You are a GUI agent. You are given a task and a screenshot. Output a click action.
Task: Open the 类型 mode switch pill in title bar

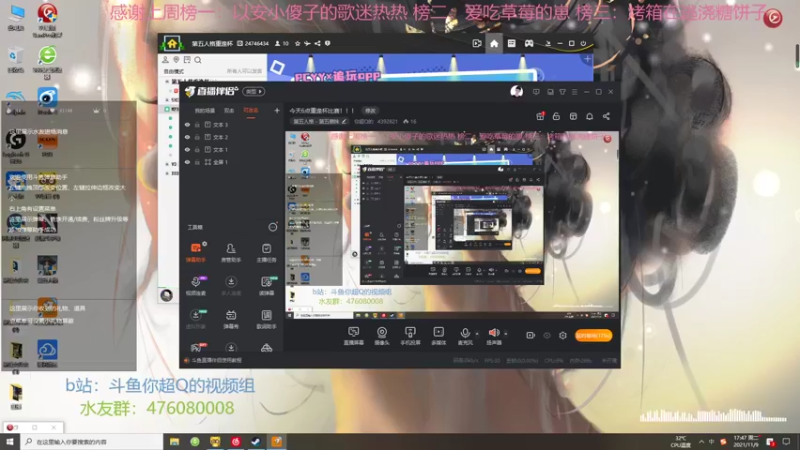[x=254, y=91]
